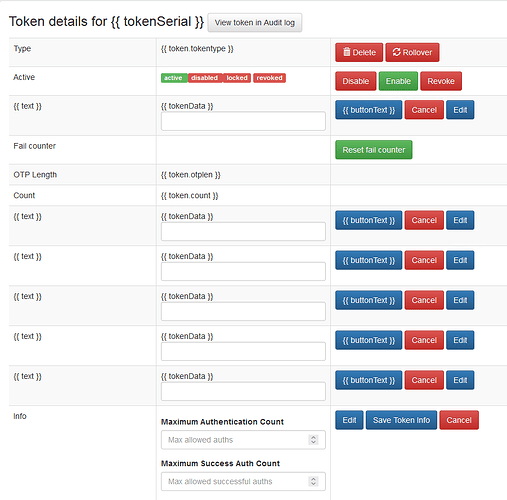
Task: Click the Save Token Info button
Action: tap(401, 420)
